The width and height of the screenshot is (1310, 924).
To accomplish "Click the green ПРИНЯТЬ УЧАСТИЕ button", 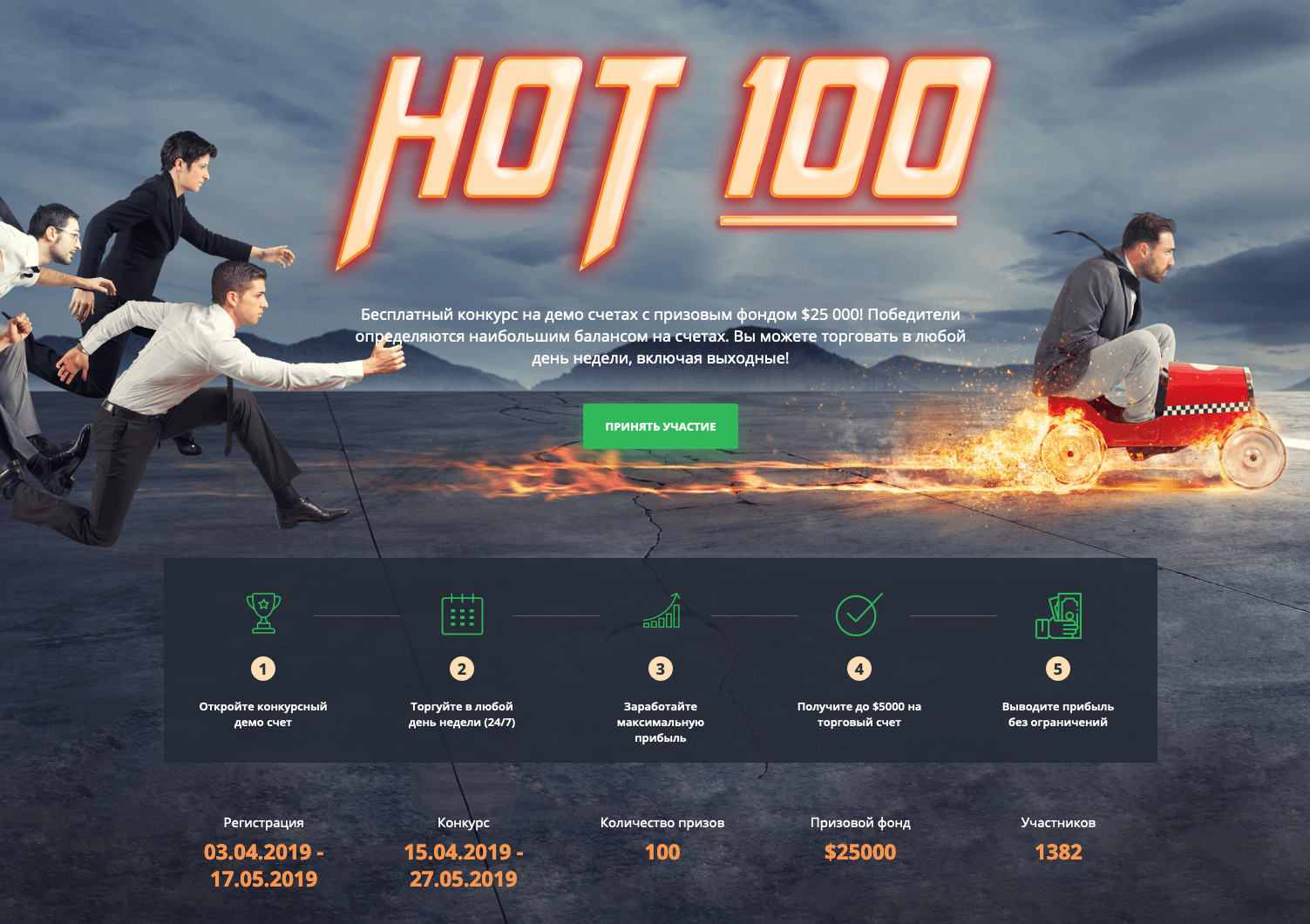I will click(660, 426).
